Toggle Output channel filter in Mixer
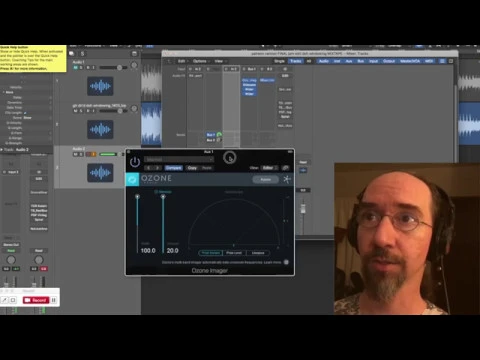480x360 pixels. coord(389,61)
